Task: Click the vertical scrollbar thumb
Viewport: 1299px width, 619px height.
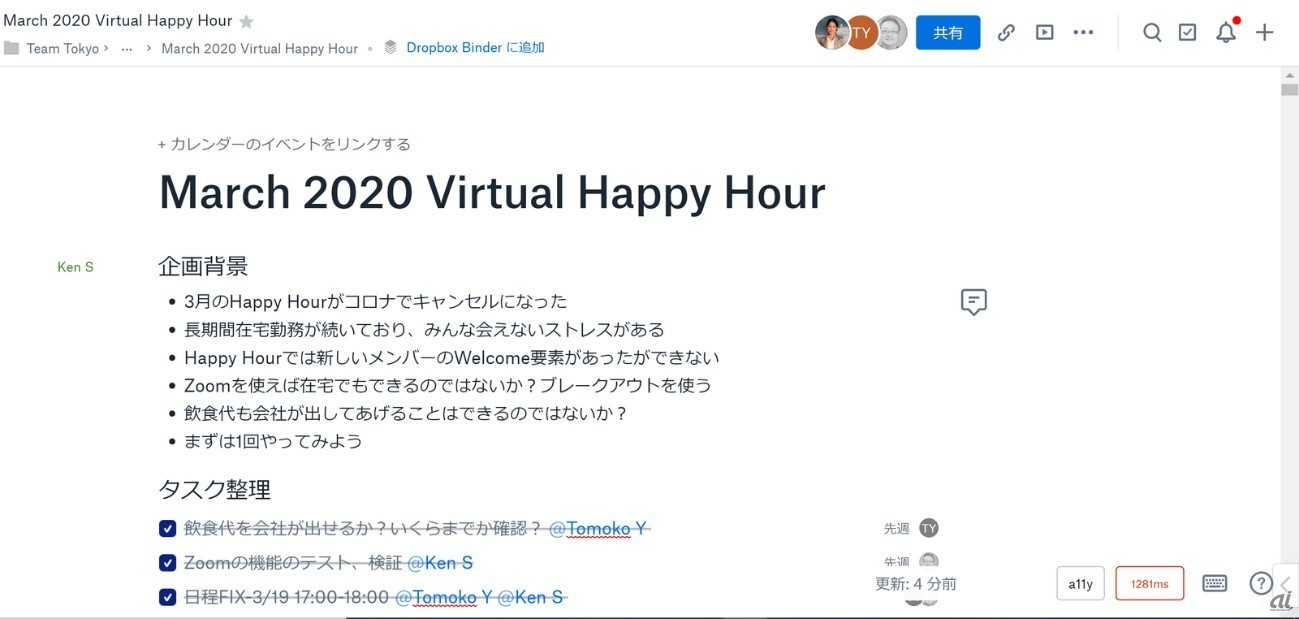Action: point(1289,88)
